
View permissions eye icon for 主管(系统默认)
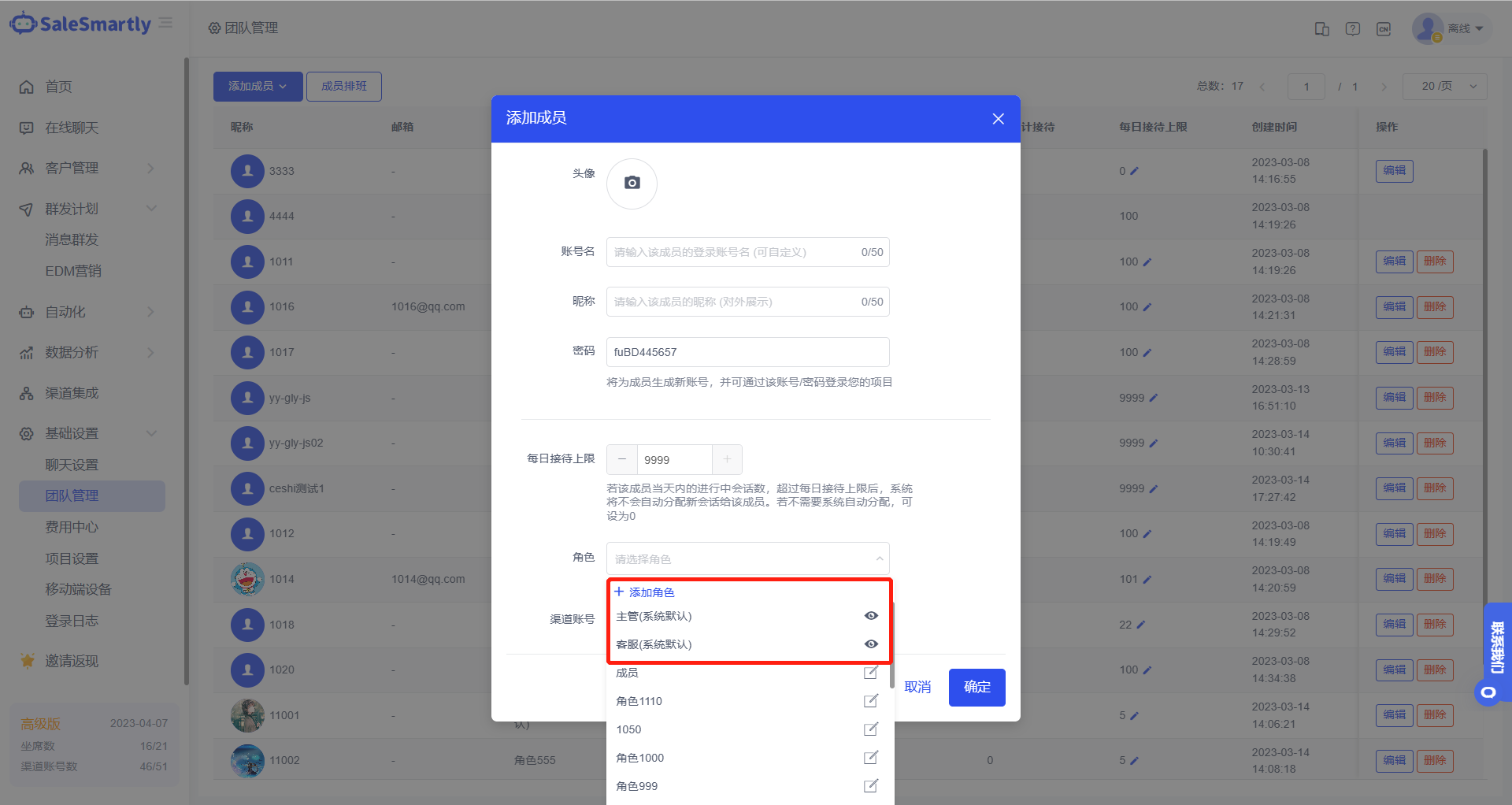point(871,616)
